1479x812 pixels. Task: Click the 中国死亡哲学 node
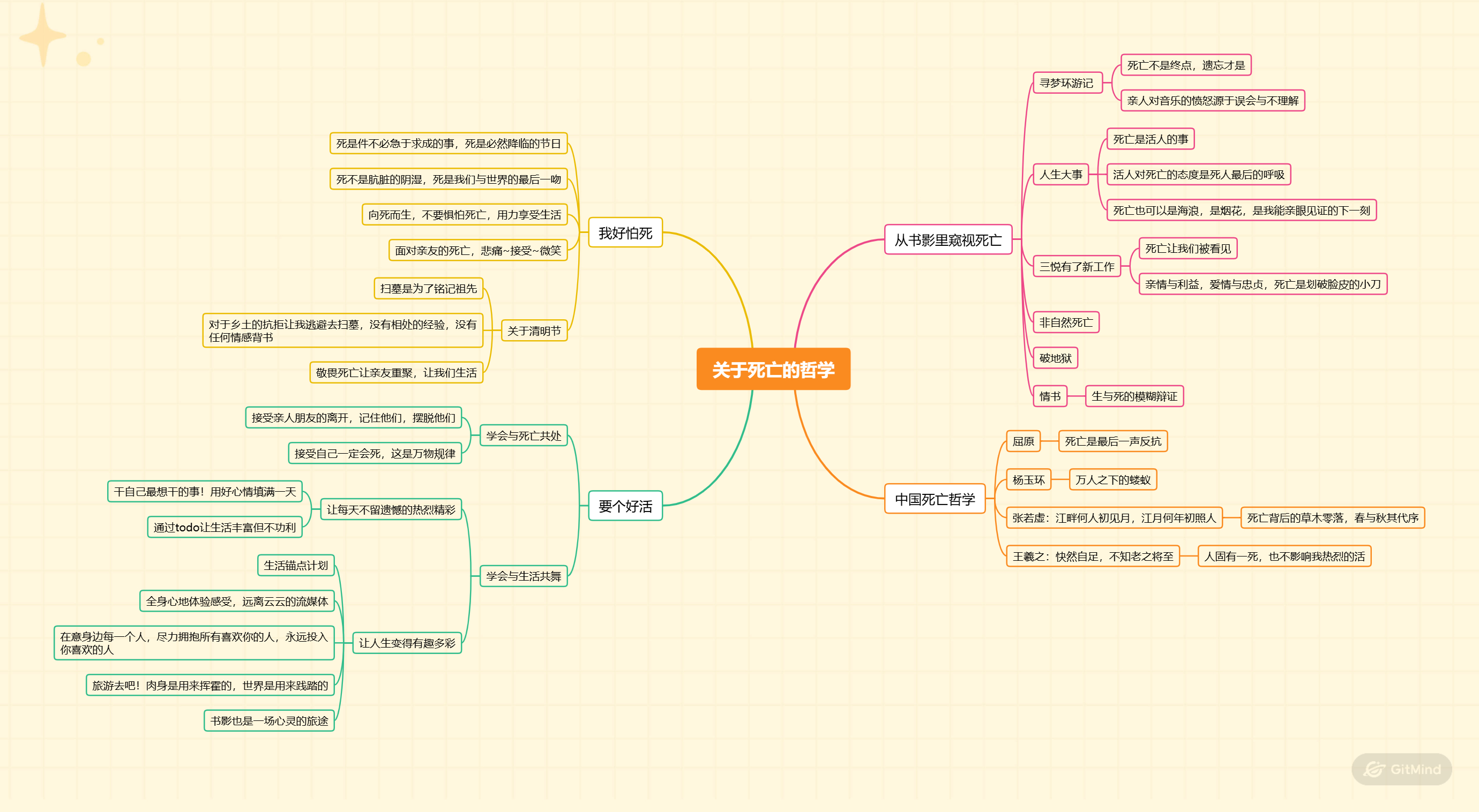click(x=934, y=499)
